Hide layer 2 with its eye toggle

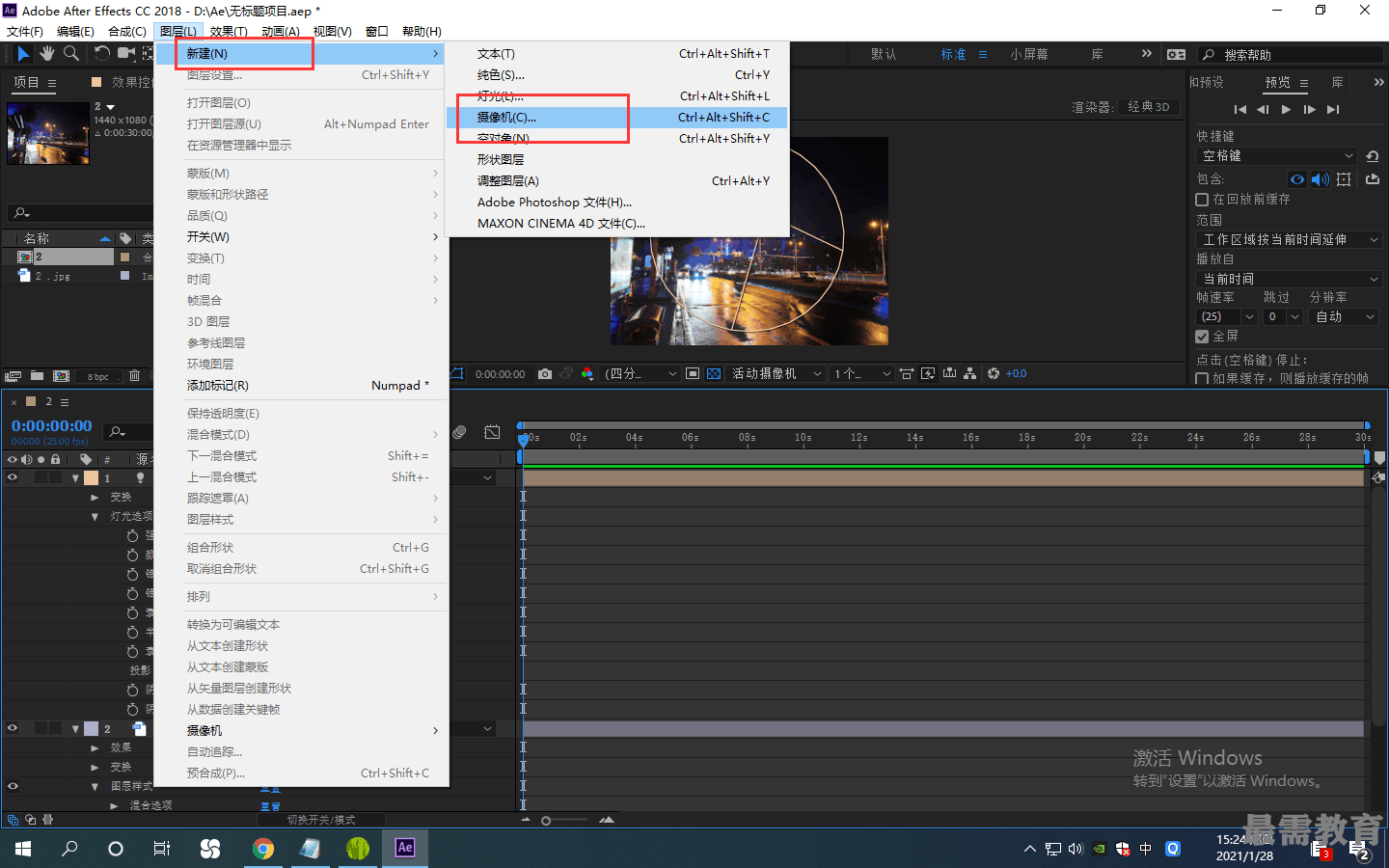click(x=13, y=728)
